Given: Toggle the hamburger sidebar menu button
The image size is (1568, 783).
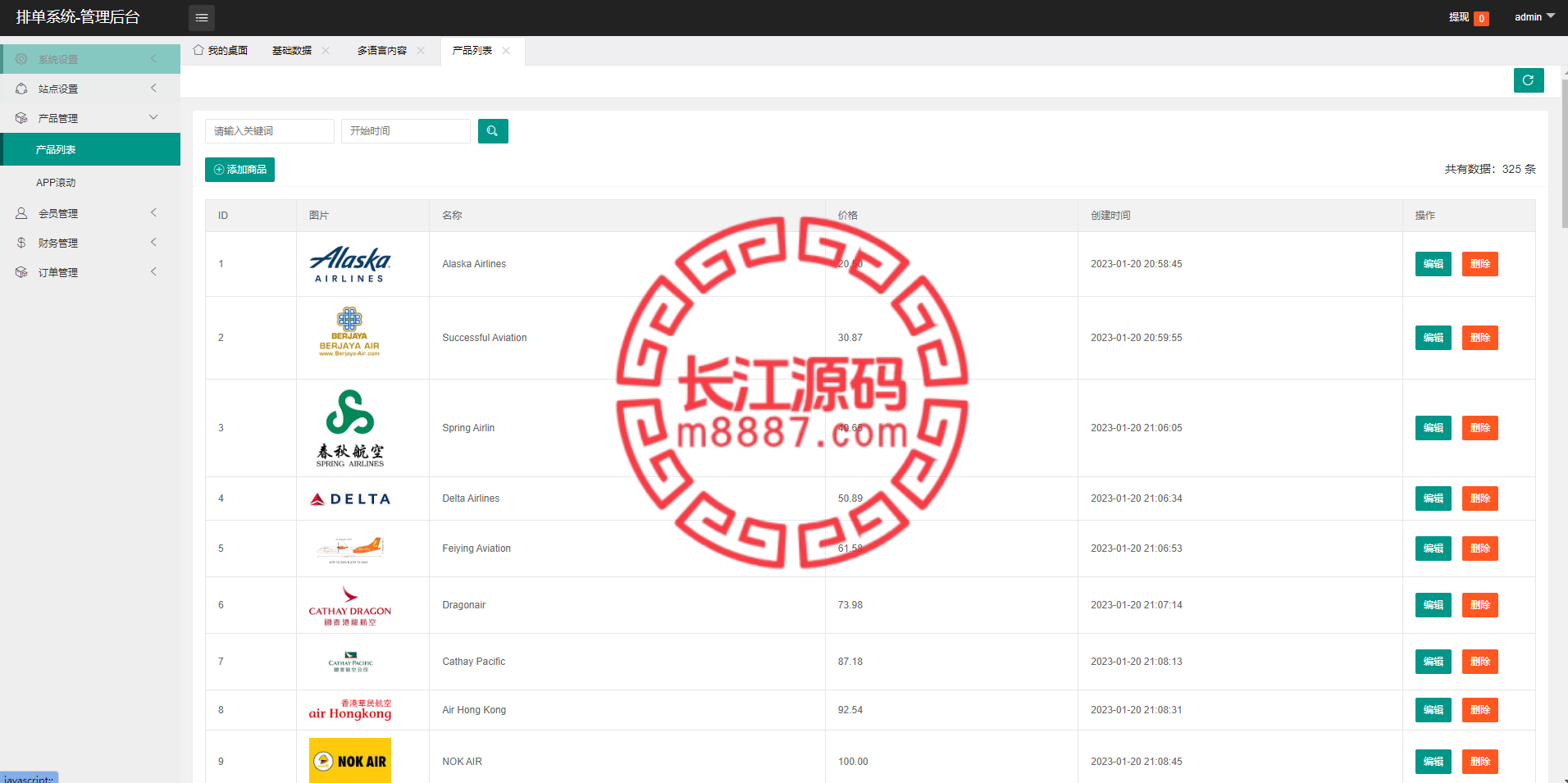Looking at the screenshot, I should [202, 17].
